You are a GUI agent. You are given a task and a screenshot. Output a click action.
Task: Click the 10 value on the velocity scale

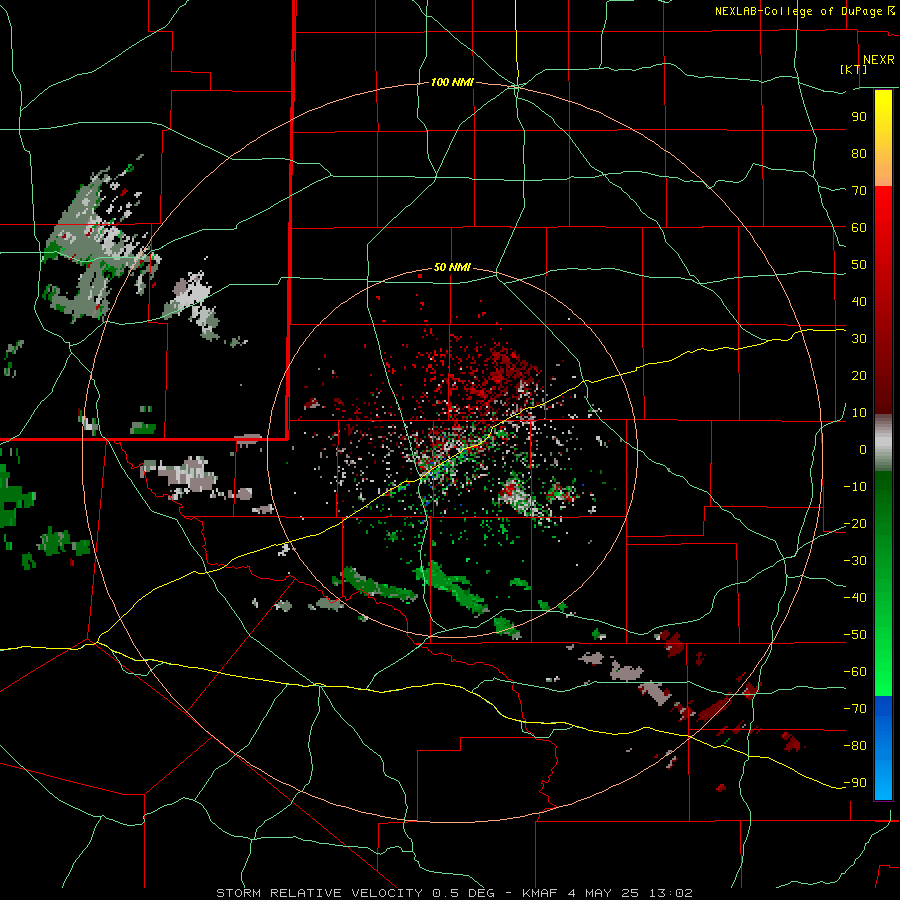(x=859, y=413)
